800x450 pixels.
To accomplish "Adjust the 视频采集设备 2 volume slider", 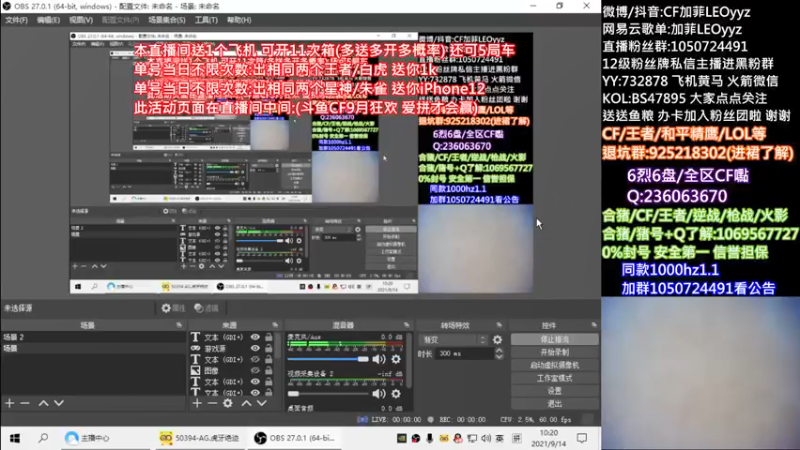I will click(328, 393).
